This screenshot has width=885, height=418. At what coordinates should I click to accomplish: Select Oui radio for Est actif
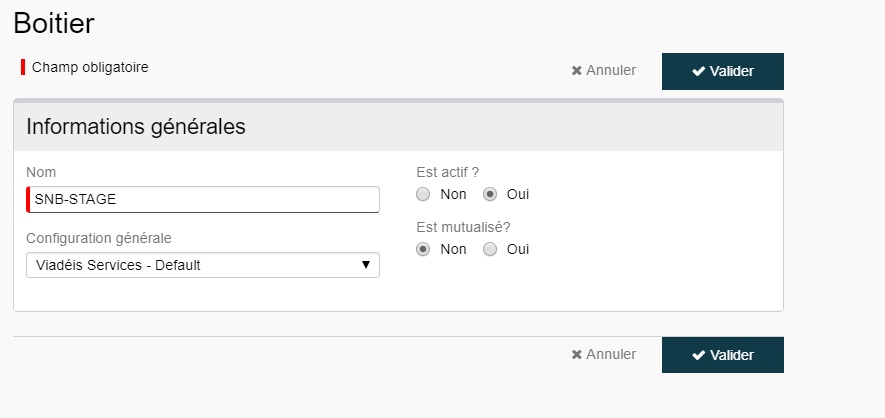[x=490, y=195]
